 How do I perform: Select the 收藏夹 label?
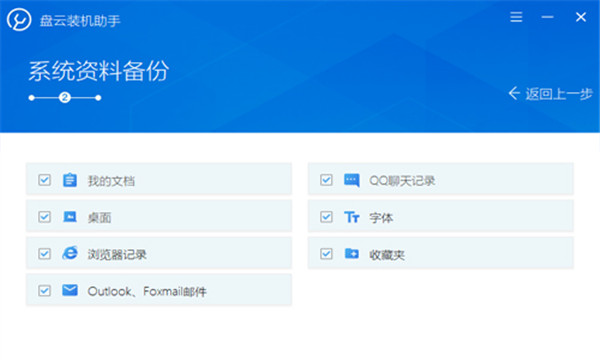click(x=387, y=254)
